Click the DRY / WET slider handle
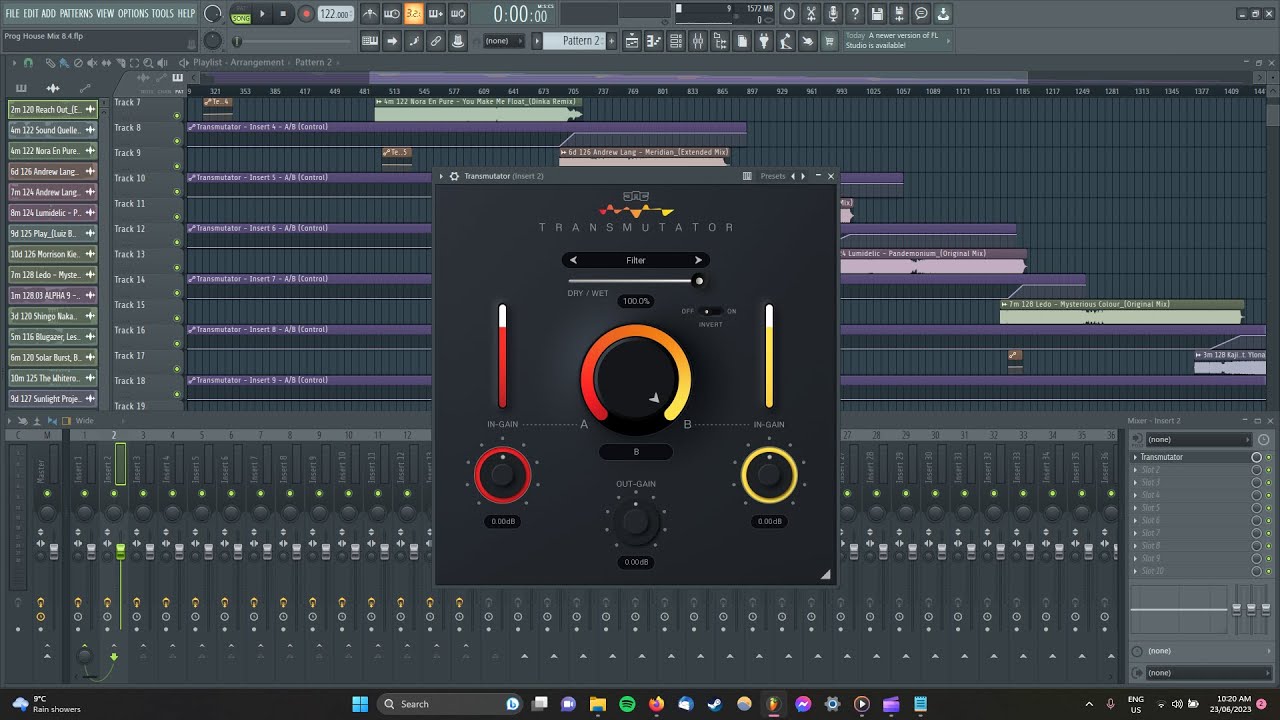Image resolution: width=1280 pixels, height=720 pixels. 699,281
